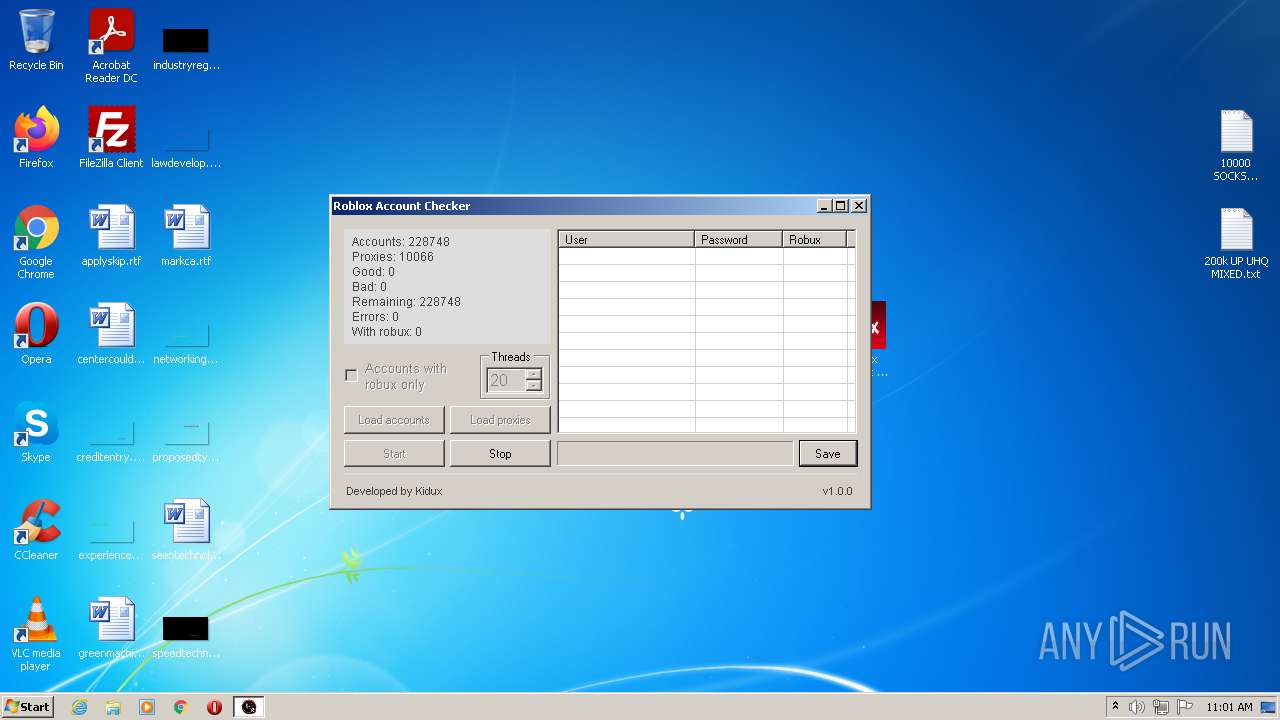Launch Skype from the desktop

click(36, 432)
